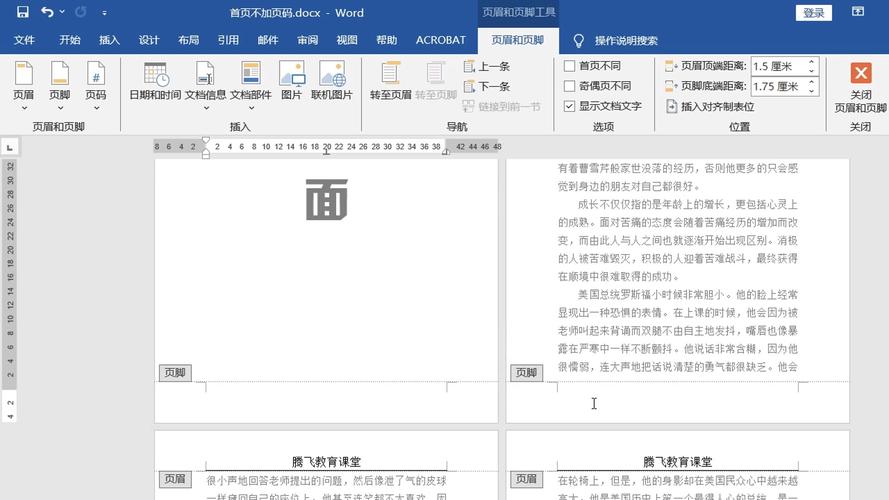Switch to the ACROBAT ribbon tab
This screenshot has height=500, width=889.
tap(441, 40)
